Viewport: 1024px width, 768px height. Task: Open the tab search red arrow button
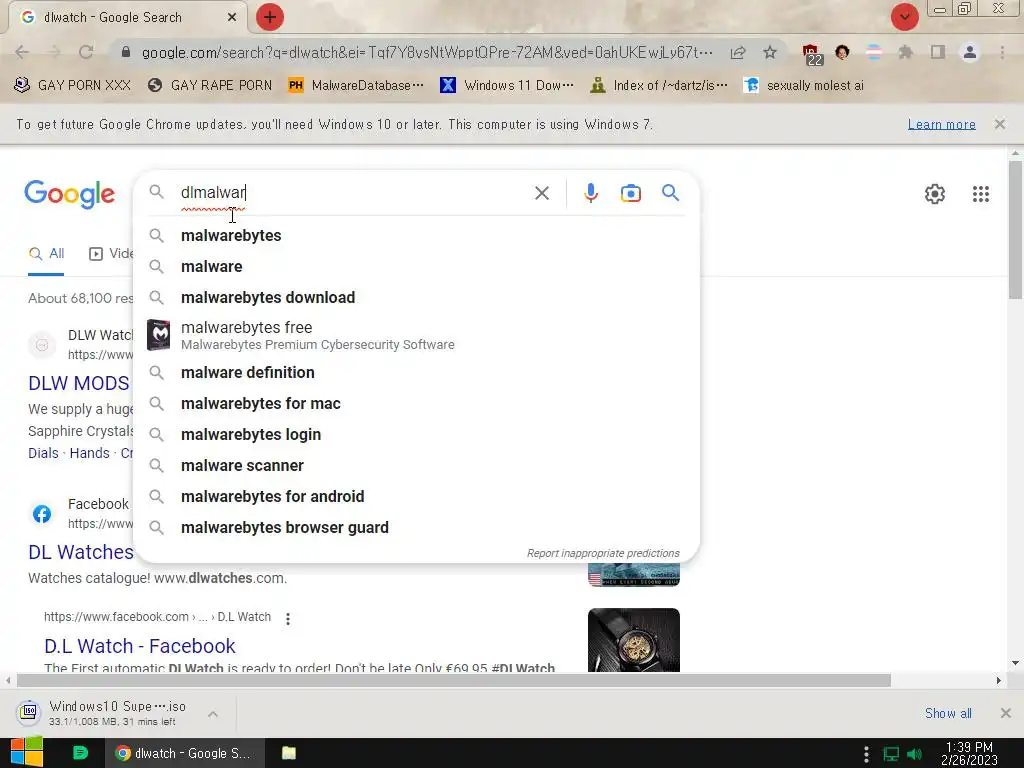[904, 17]
